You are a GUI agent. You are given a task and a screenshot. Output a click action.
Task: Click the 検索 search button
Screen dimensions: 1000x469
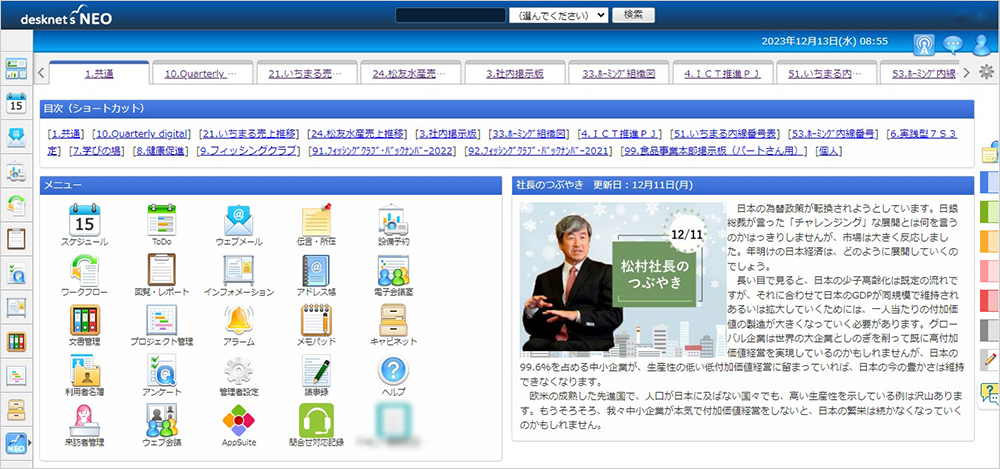pos(633,15)
